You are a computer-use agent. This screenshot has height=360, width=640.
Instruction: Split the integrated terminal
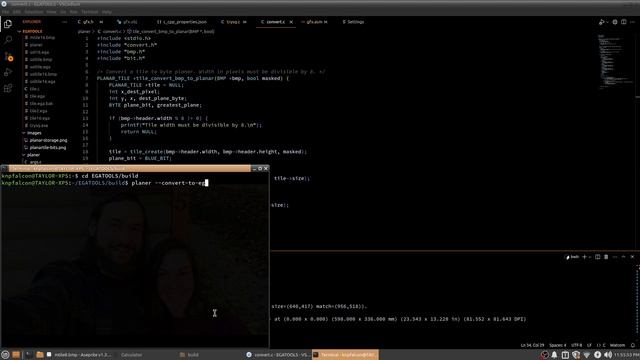(x=598, y=257)
